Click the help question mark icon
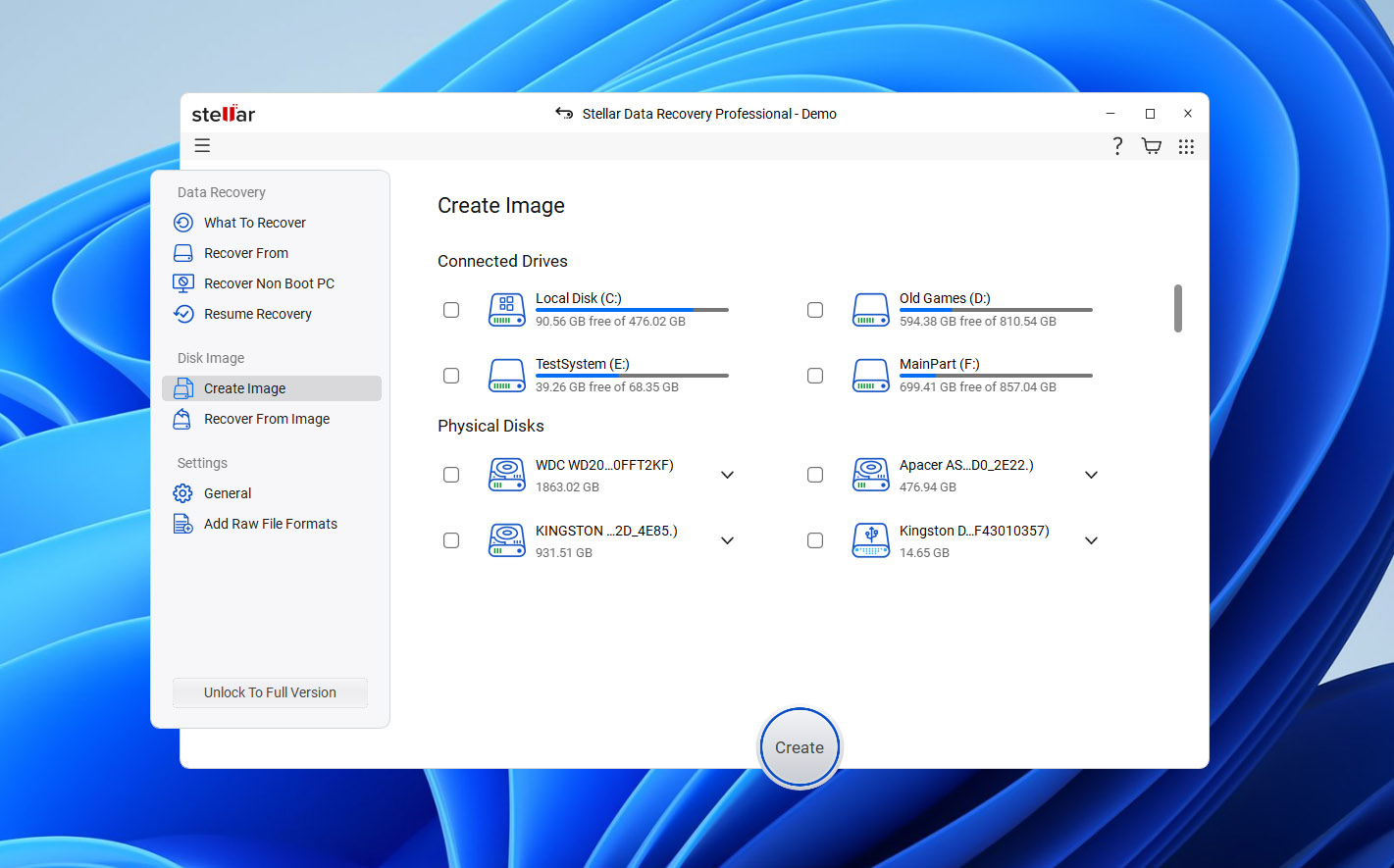The image size is (1394, 868). point(1117,146)
